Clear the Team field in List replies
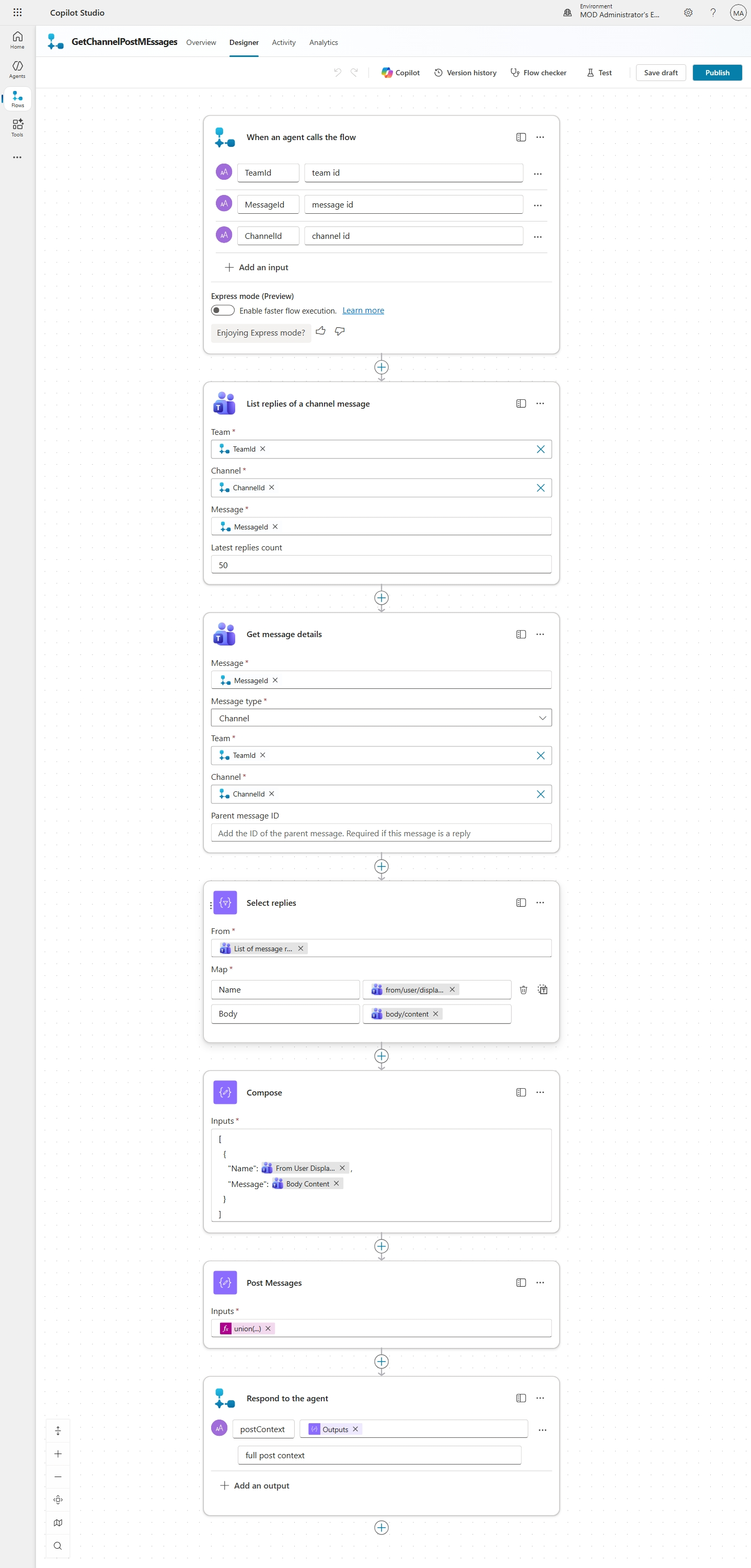751x1568 pixels. pos(540,449)
